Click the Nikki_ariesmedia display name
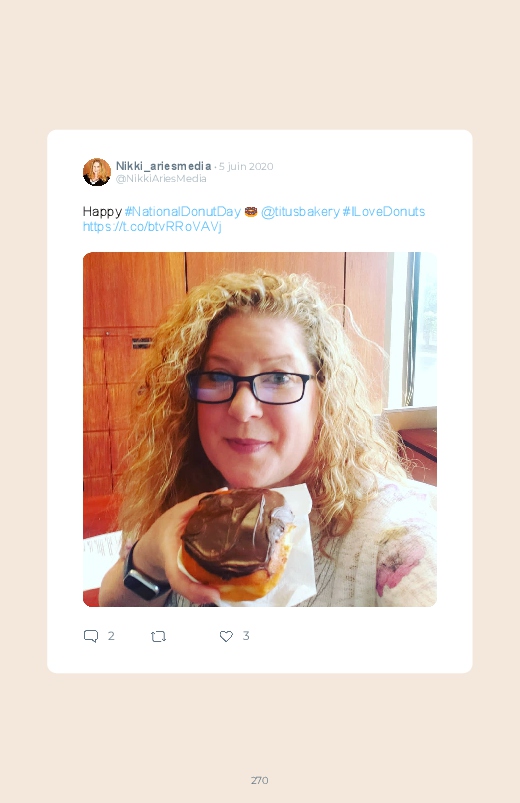Image resolution: width=520 pixels, height=803 pixels. [x=163, y=166]
